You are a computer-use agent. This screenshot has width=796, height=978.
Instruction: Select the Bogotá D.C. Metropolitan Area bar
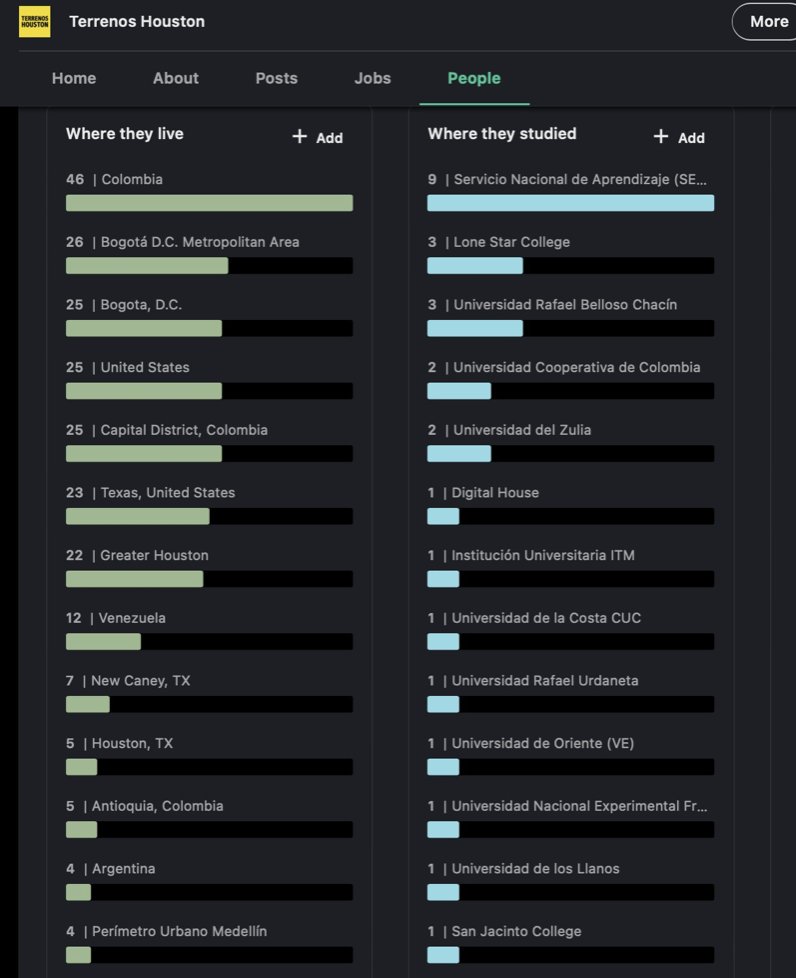[209, 265]
